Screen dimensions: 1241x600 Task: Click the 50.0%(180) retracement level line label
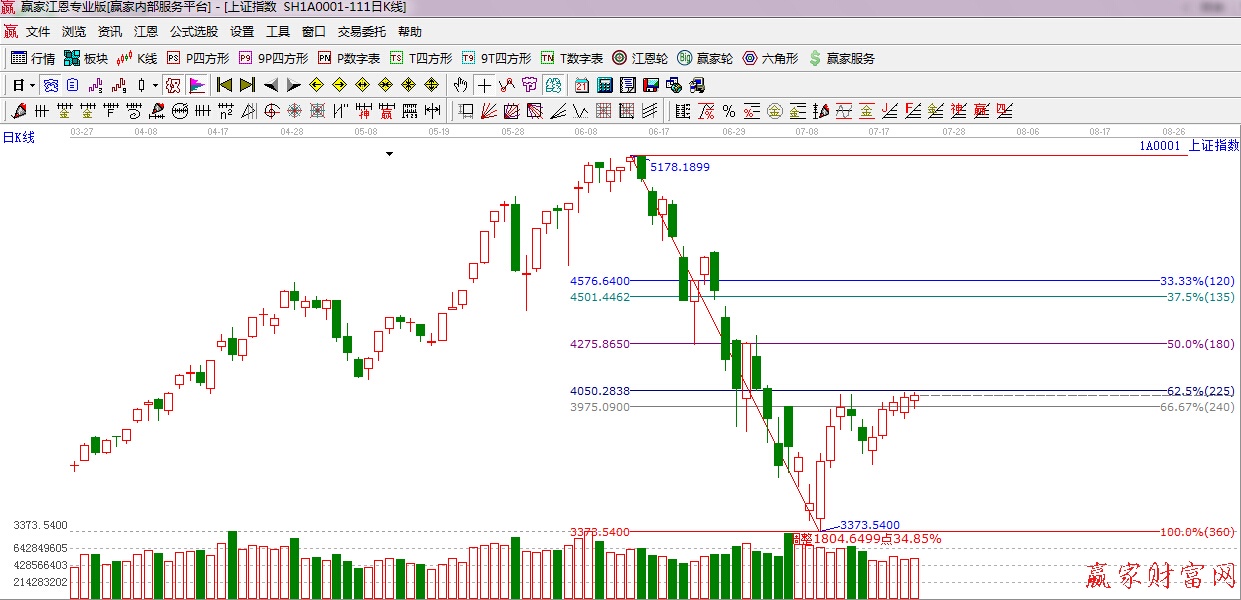coord(1200,344)
